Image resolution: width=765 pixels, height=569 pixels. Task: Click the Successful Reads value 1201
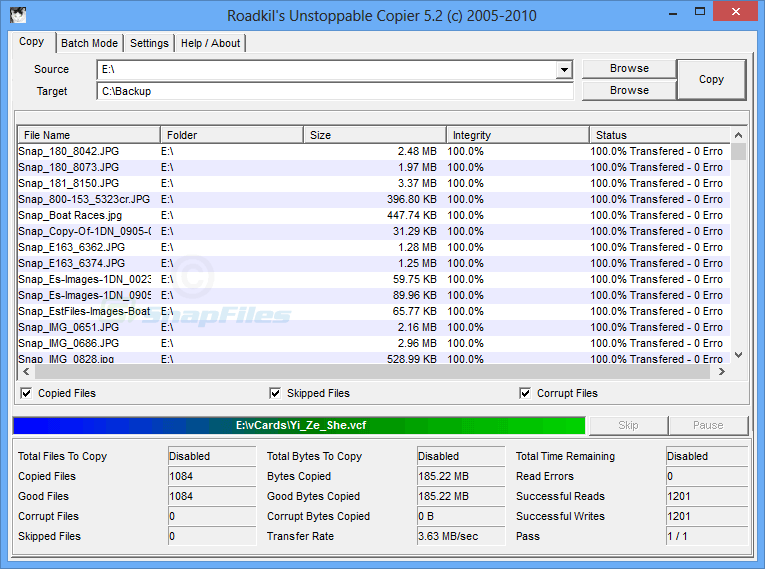pos(707,496)
